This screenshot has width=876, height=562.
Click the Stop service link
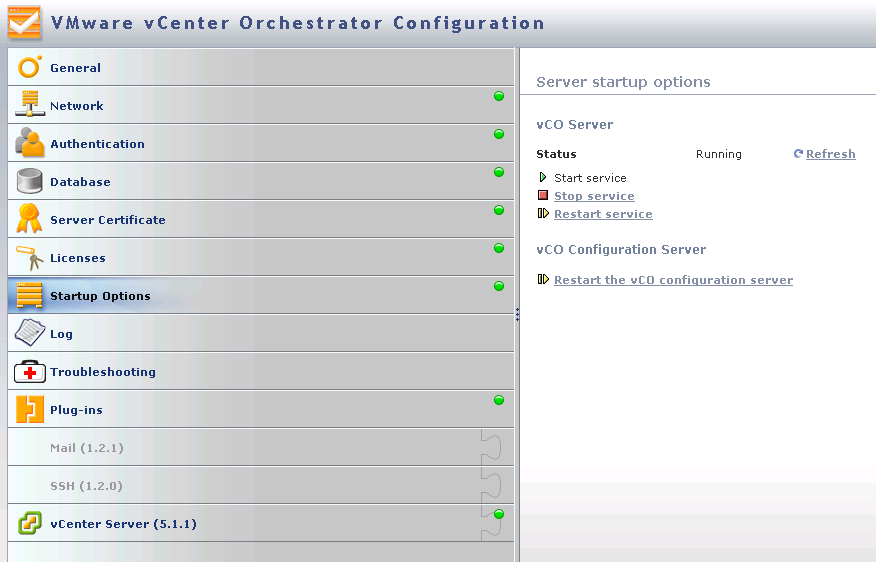594,196
